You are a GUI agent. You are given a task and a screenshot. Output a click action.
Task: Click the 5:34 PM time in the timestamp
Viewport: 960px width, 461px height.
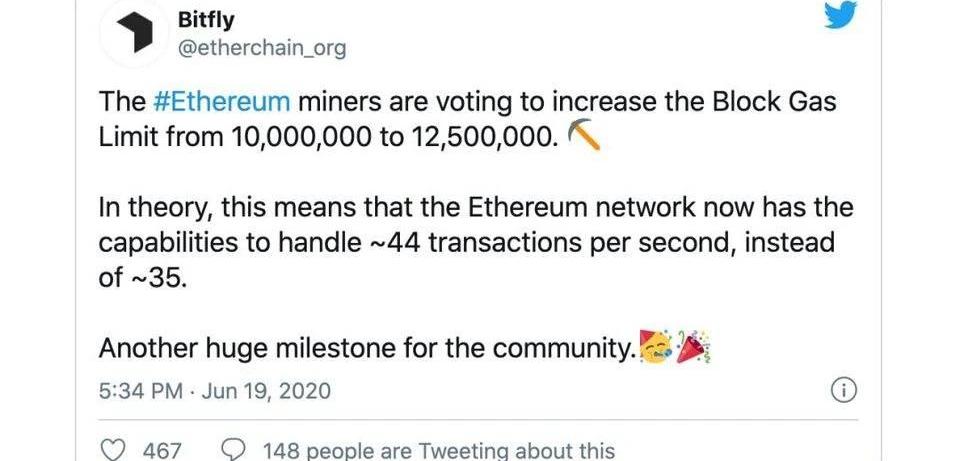coord(140,391)
